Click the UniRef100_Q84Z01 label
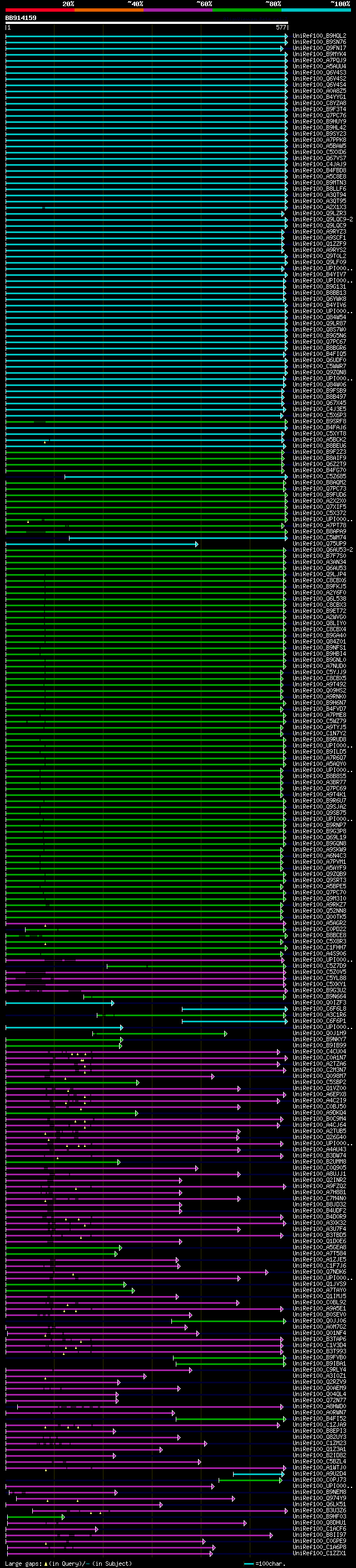 [x=319, y=641]
